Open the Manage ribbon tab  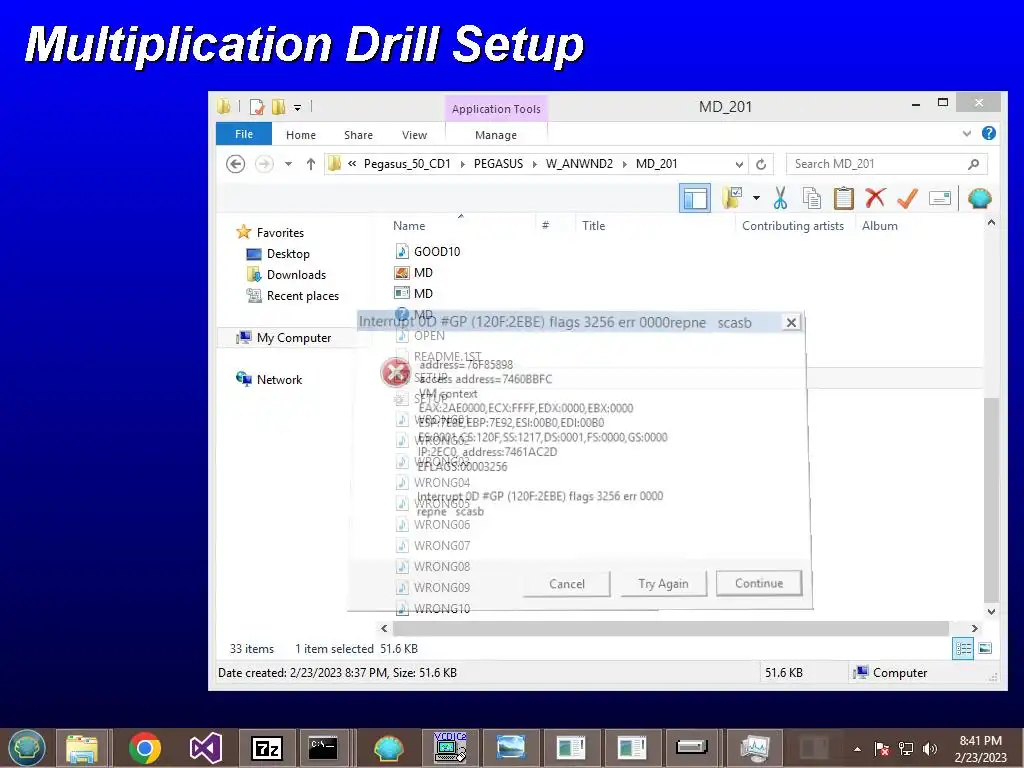(496, 135)
